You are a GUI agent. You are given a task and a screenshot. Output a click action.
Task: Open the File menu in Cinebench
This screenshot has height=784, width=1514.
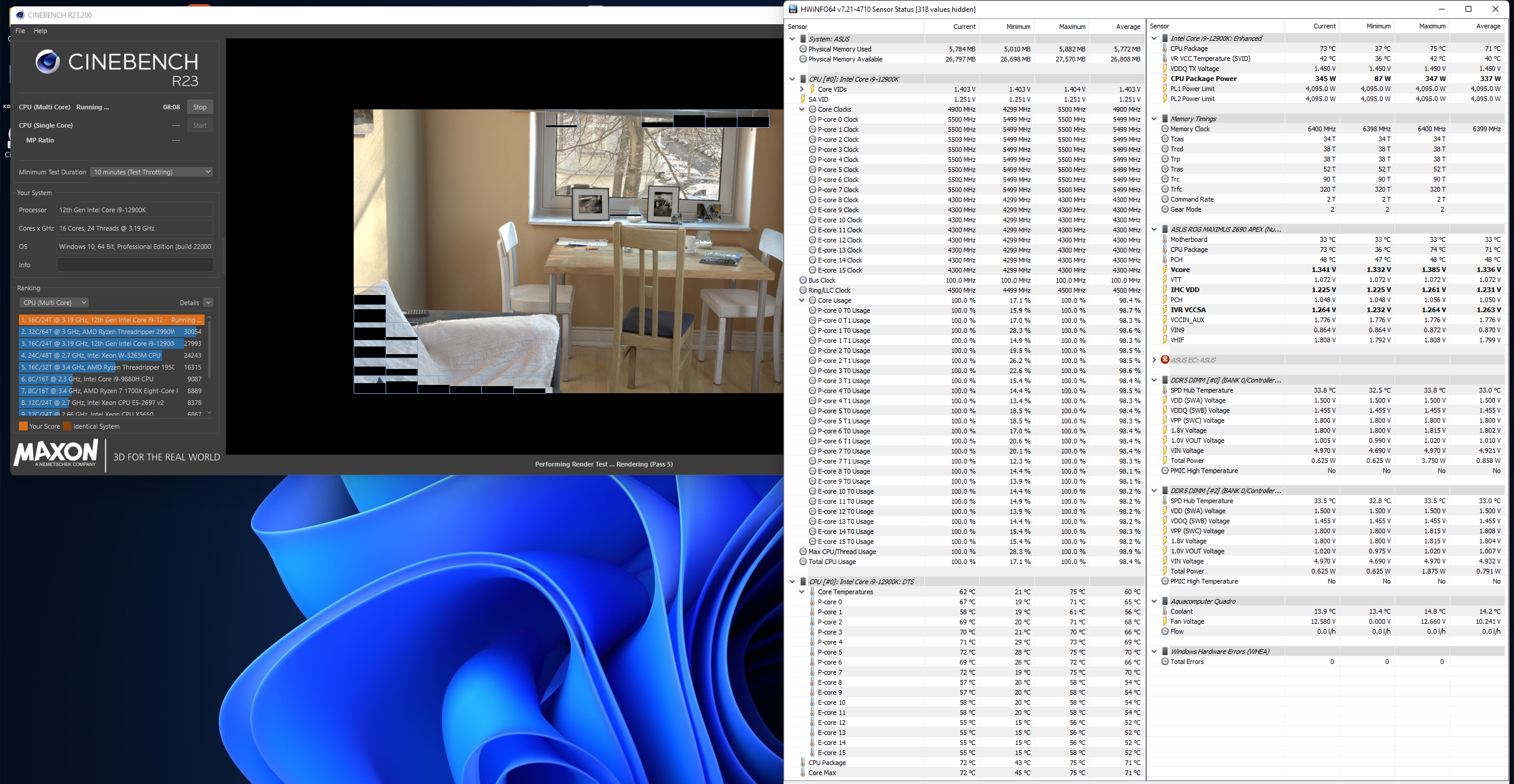coord(20,31)
